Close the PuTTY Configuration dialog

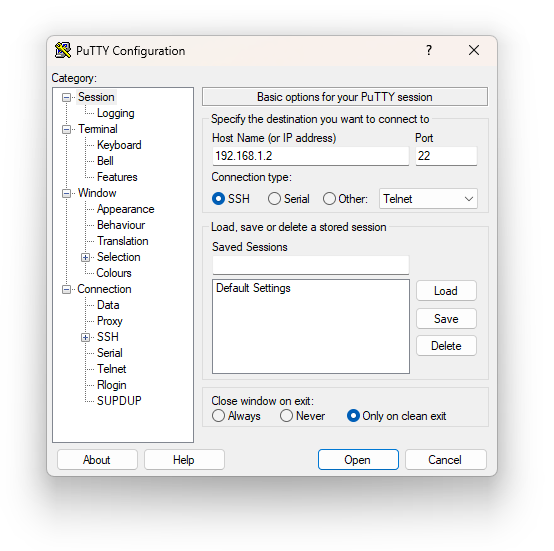(x=474, y=50)
